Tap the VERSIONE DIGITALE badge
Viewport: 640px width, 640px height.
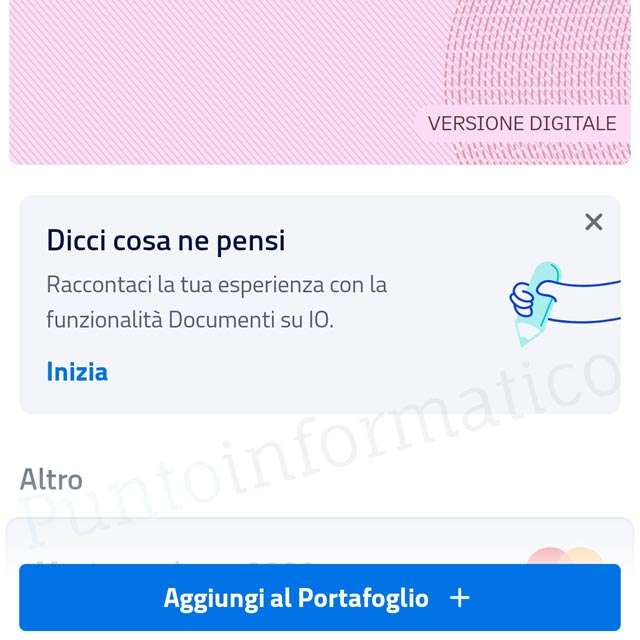pos(522,124)
